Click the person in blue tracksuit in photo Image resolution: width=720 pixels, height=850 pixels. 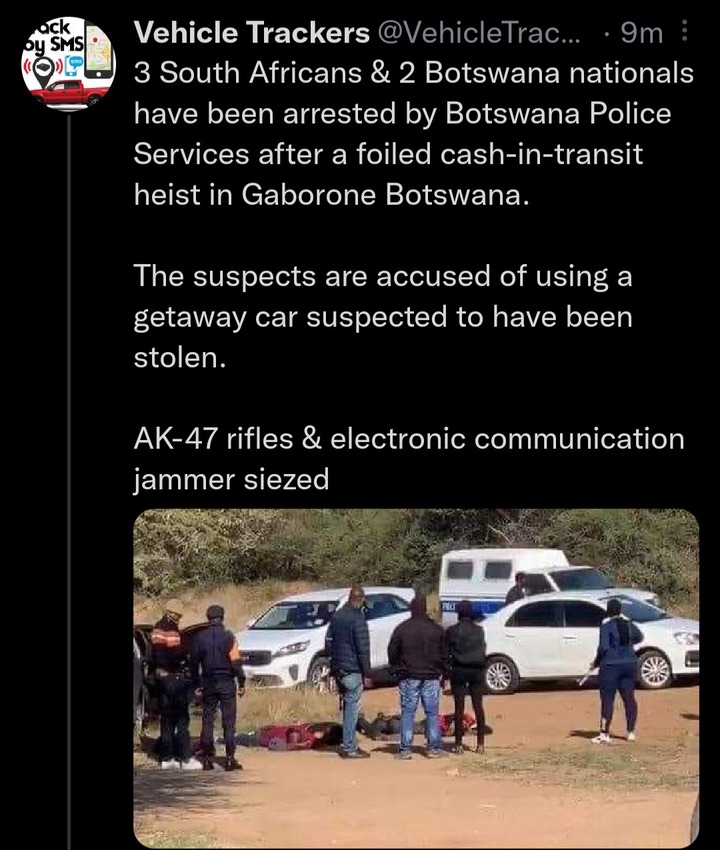coord(616,671)
